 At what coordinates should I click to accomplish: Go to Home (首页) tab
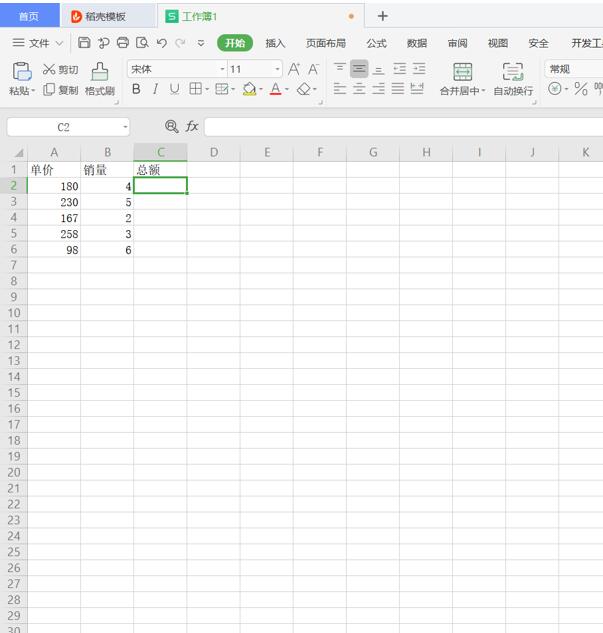29,16
